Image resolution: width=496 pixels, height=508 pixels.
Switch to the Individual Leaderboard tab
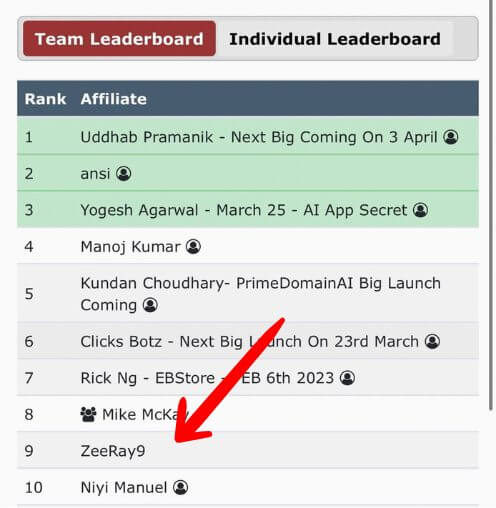335,39
